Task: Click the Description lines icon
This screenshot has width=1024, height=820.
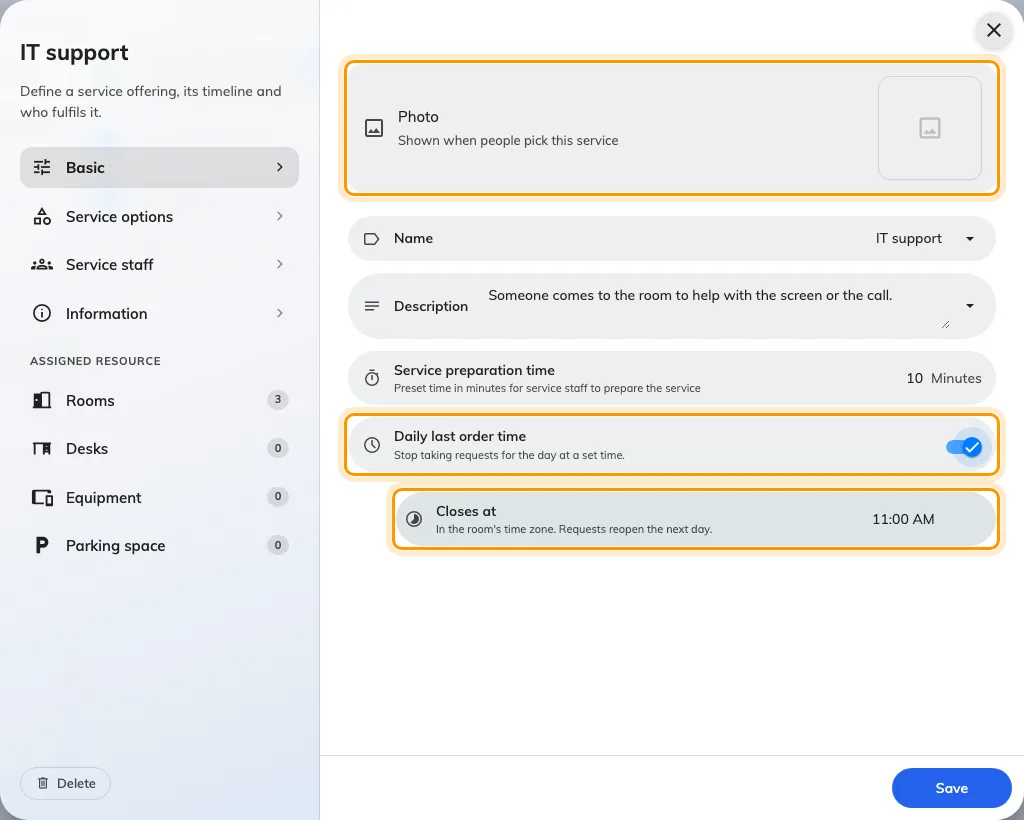Action: point(372,306)
